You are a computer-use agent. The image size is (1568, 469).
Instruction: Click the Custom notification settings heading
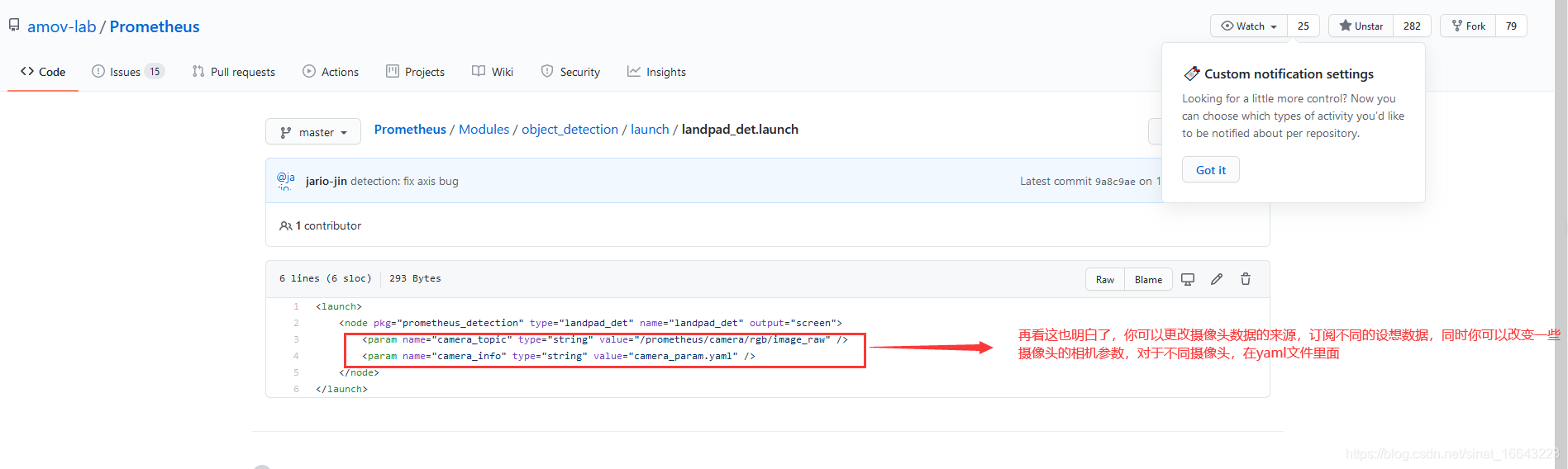point(1289,73)
